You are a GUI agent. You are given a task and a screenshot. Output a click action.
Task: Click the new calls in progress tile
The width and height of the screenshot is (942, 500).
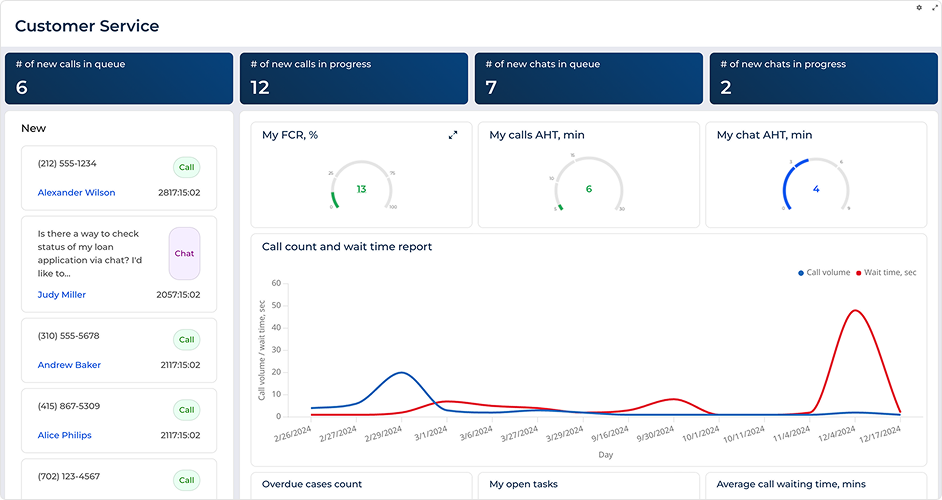[353, 78]
